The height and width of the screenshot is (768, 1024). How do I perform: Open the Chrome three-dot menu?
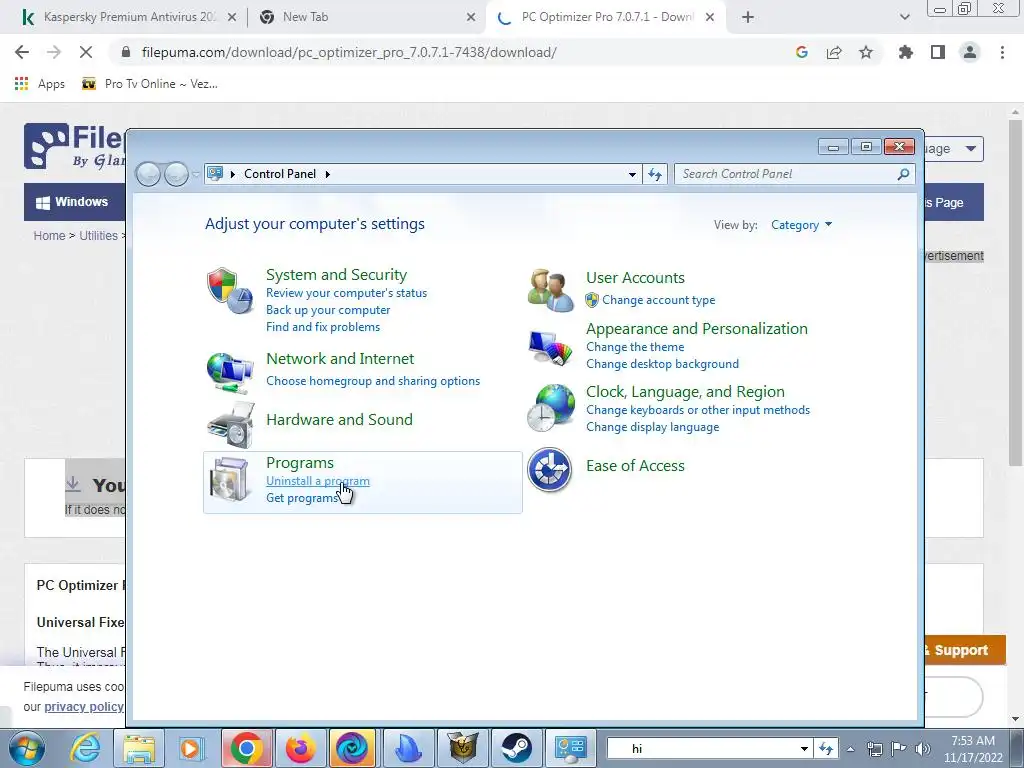1002,52
